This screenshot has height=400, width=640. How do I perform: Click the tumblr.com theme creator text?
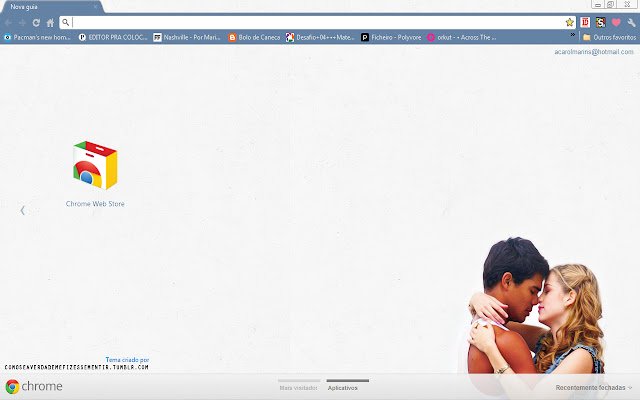tap(76, 367)
